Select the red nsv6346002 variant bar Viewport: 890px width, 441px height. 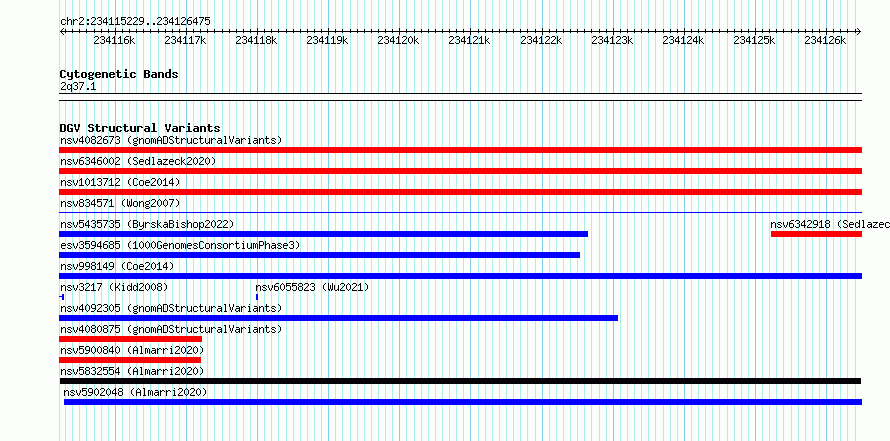[x=460, y=171]
